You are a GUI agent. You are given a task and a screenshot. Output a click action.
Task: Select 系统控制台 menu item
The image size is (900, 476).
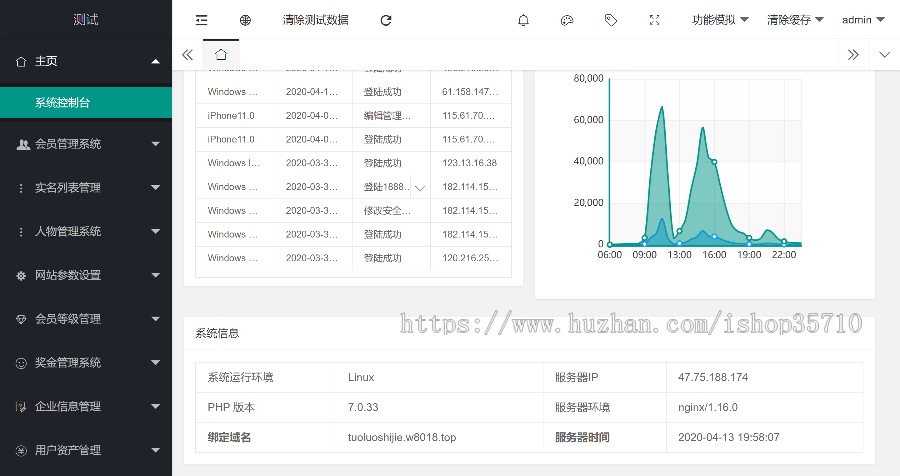click(86, 103)
